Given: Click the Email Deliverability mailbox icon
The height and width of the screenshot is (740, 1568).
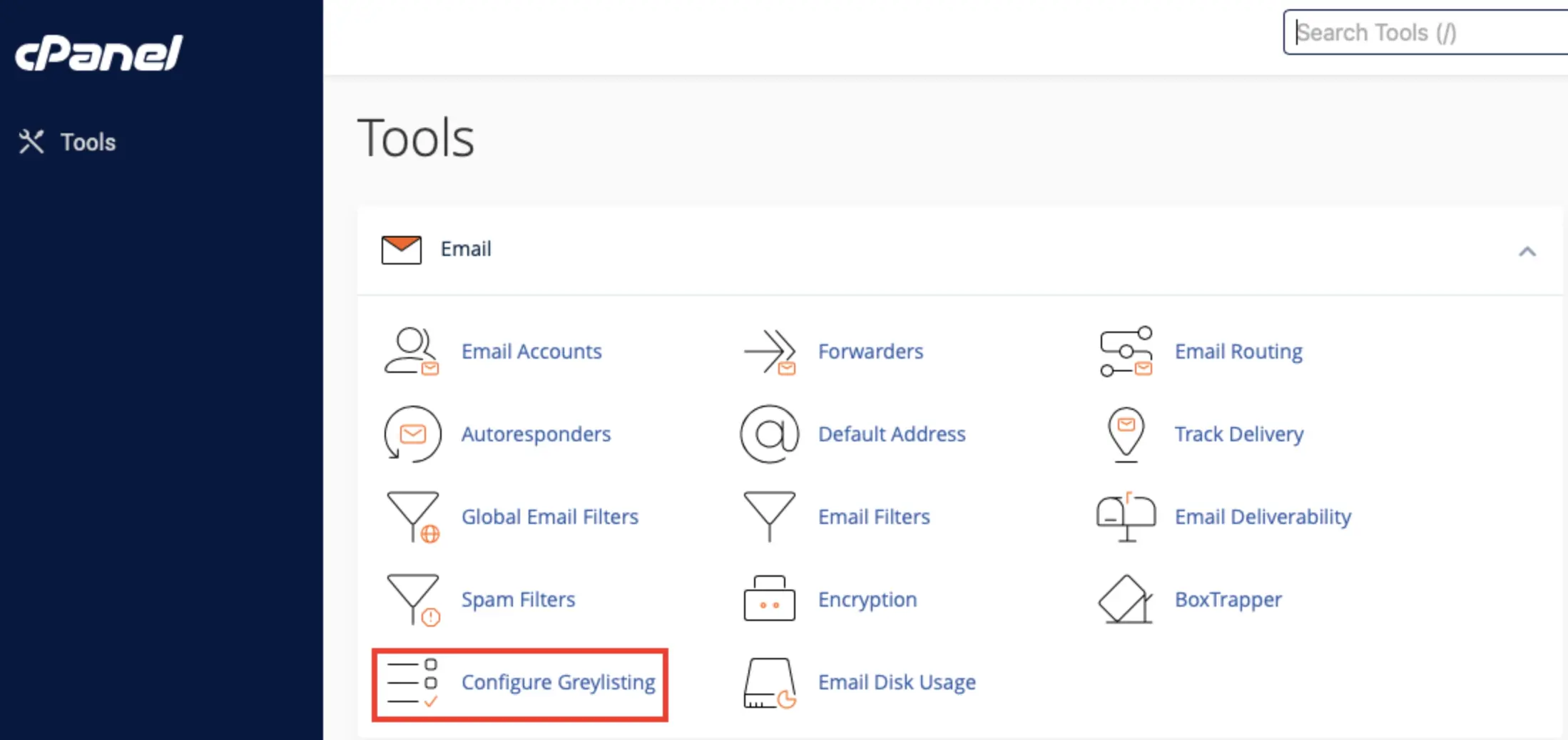Looking at the screenshot, I should point(1126,517).
